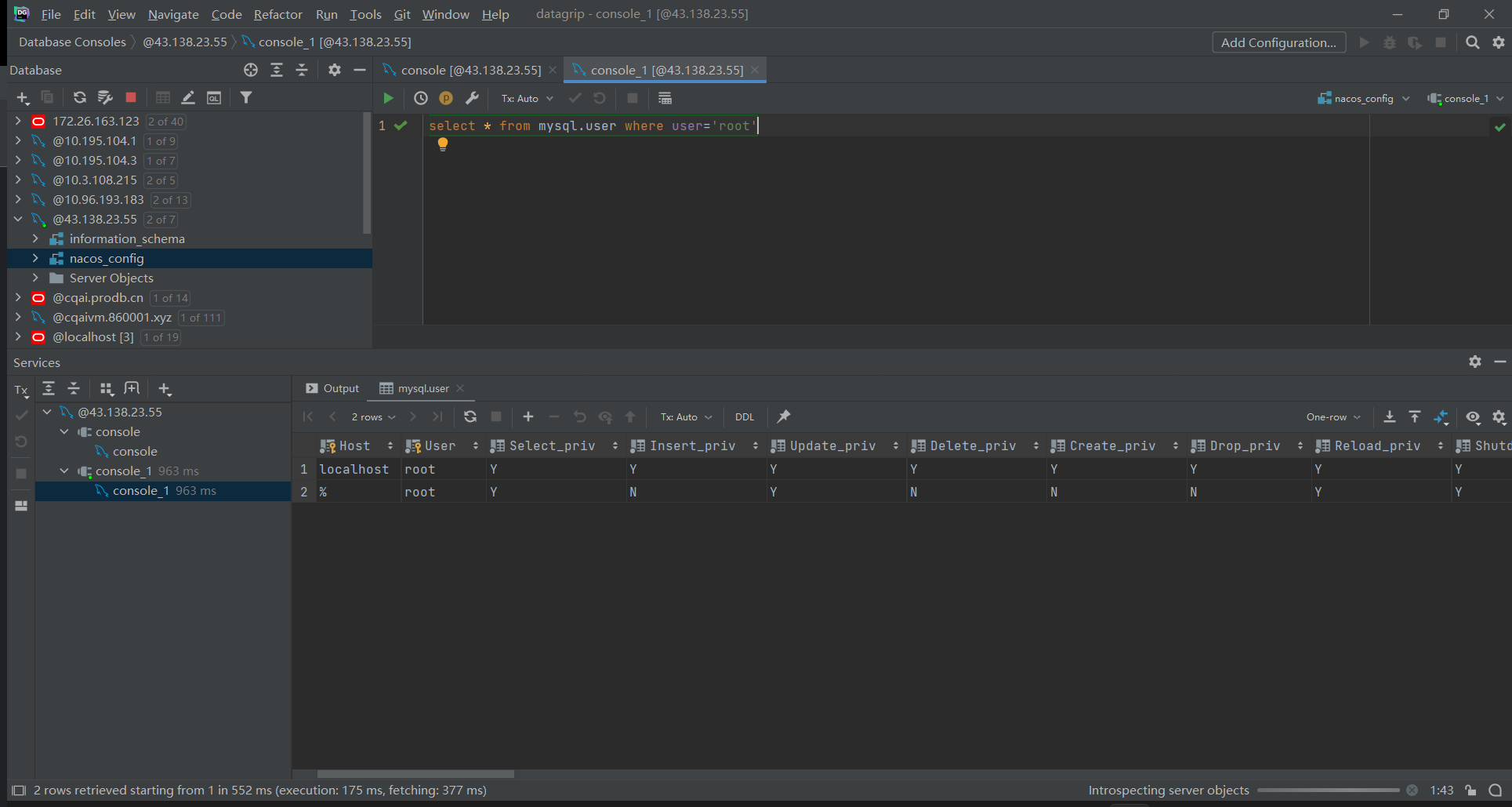Close the mysql.user result tab
The image size is (1512, 807).
[x=460, y=388]
